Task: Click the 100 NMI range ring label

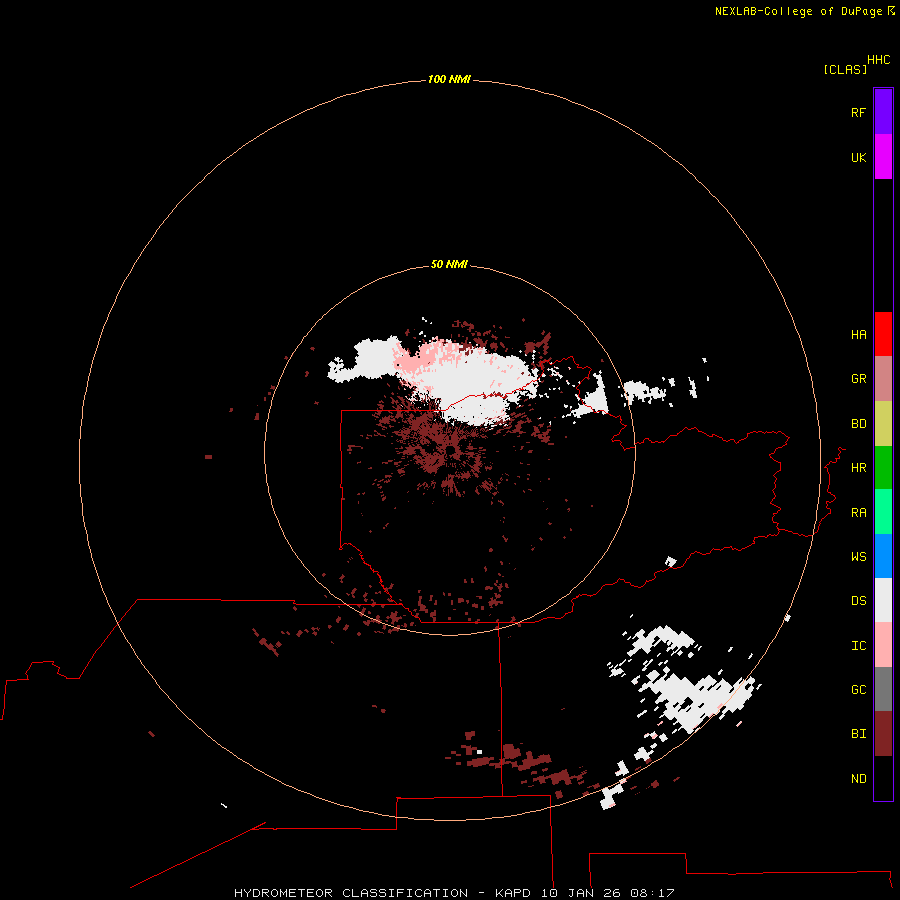Action: click(449, 79)
